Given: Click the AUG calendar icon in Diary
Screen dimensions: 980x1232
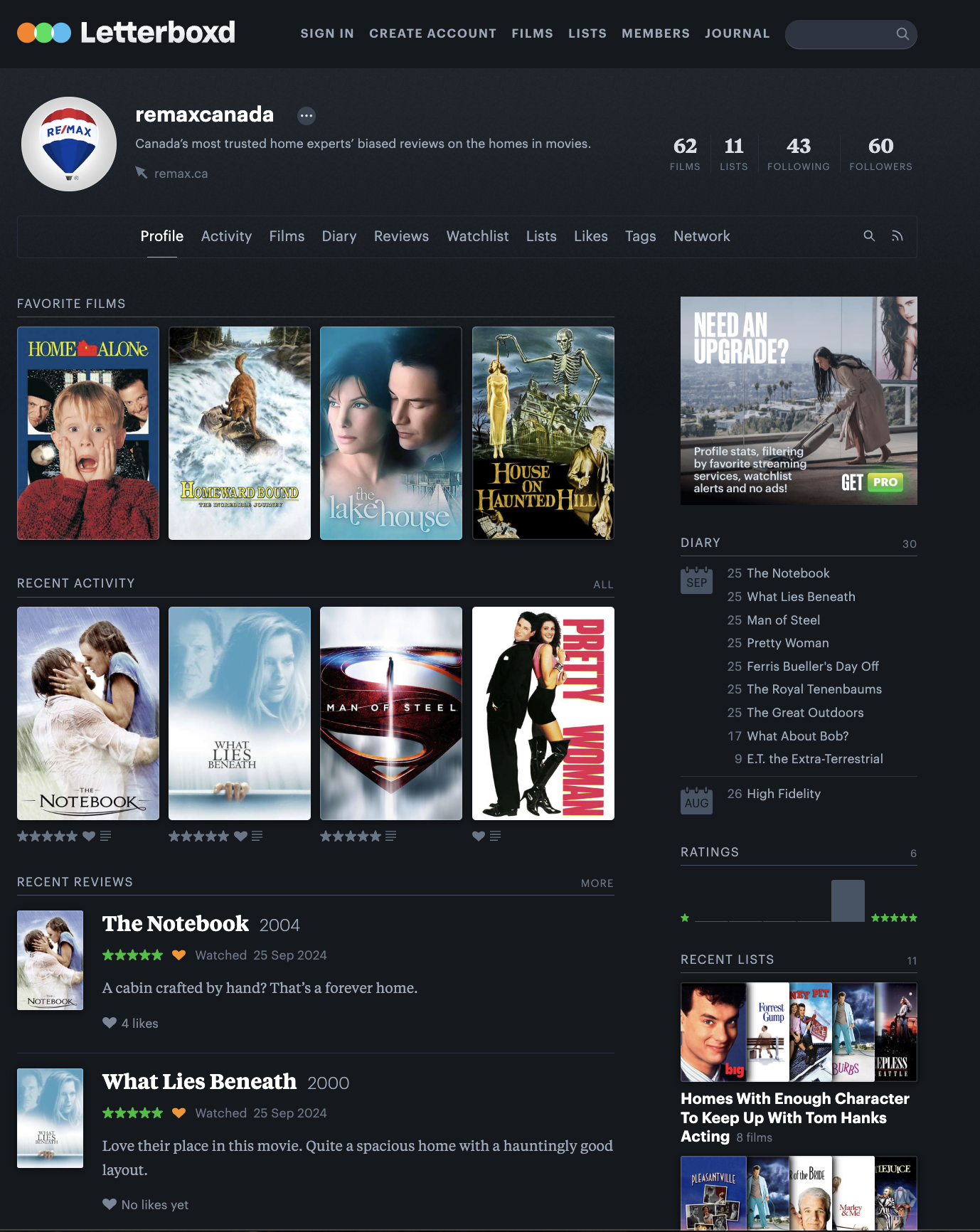Looking at the screenshot, I should point(696,801).
